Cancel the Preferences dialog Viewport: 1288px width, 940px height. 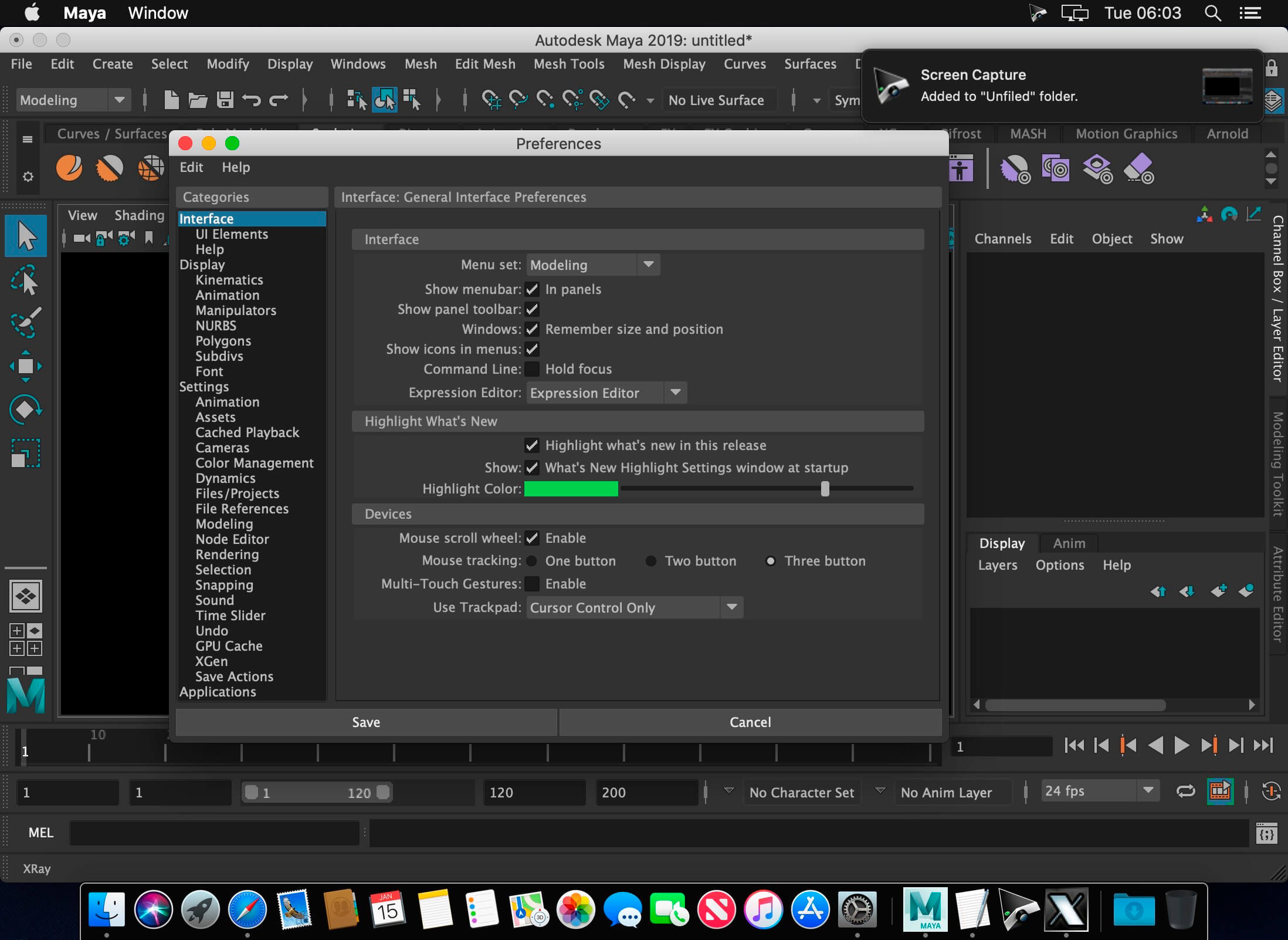tap(750, 722)
